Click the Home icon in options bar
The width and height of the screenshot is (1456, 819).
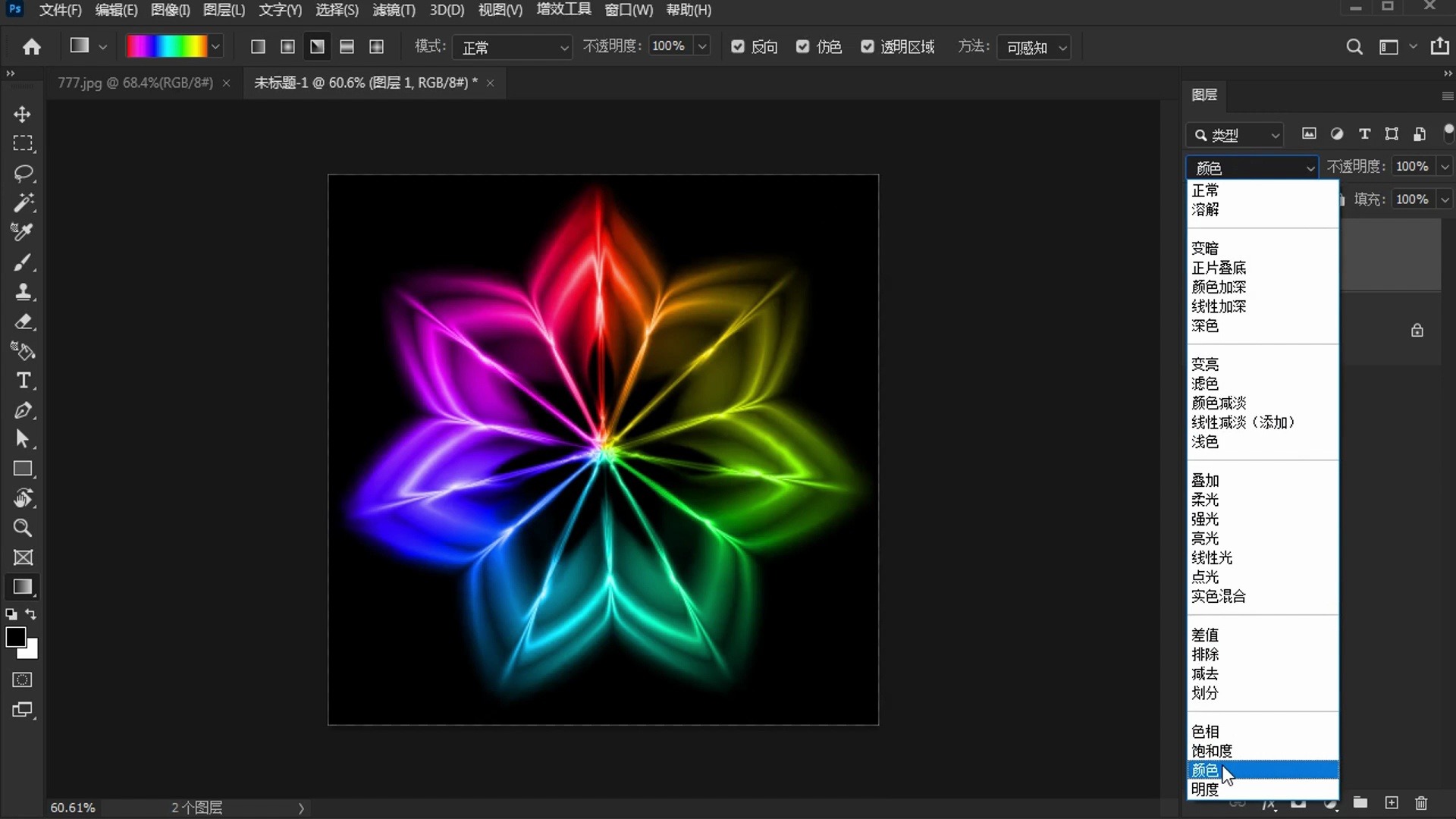32,47
